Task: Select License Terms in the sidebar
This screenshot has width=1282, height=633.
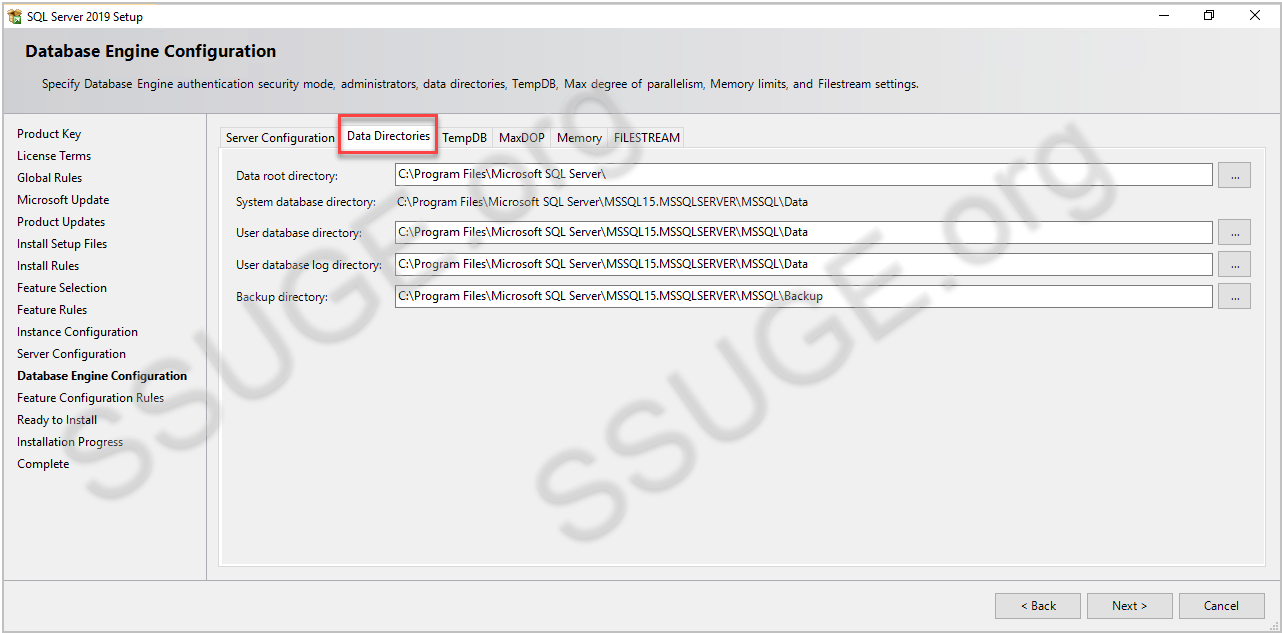Action: pyautogui.click(x=53, y=155)
